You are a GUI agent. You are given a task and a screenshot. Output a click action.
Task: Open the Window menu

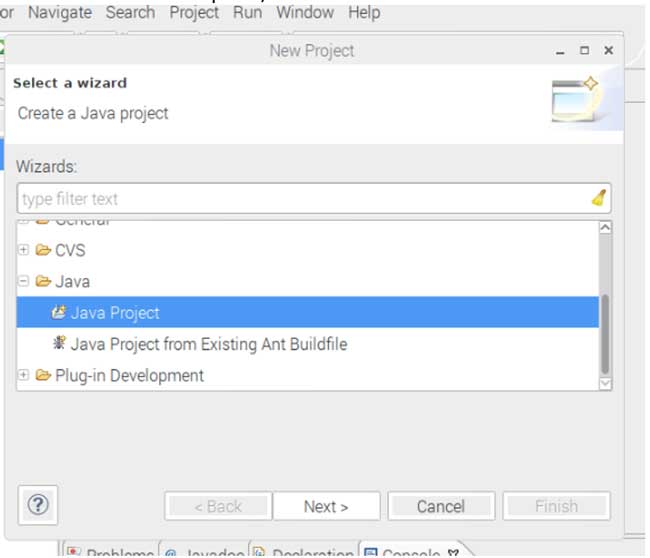[305, 13]
